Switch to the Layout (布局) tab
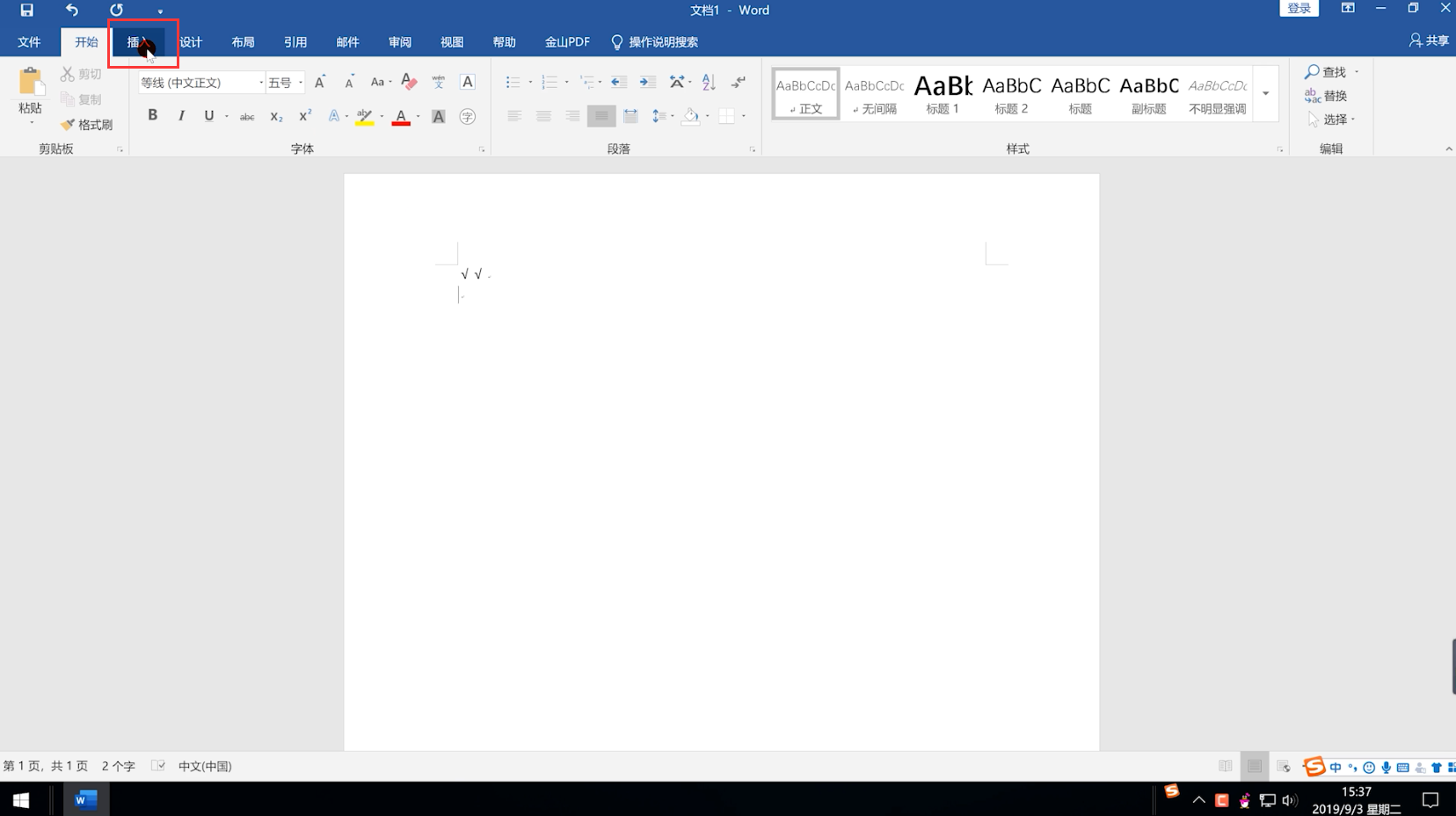Viewport: 1456px width, 816px height. click(243, 42)
